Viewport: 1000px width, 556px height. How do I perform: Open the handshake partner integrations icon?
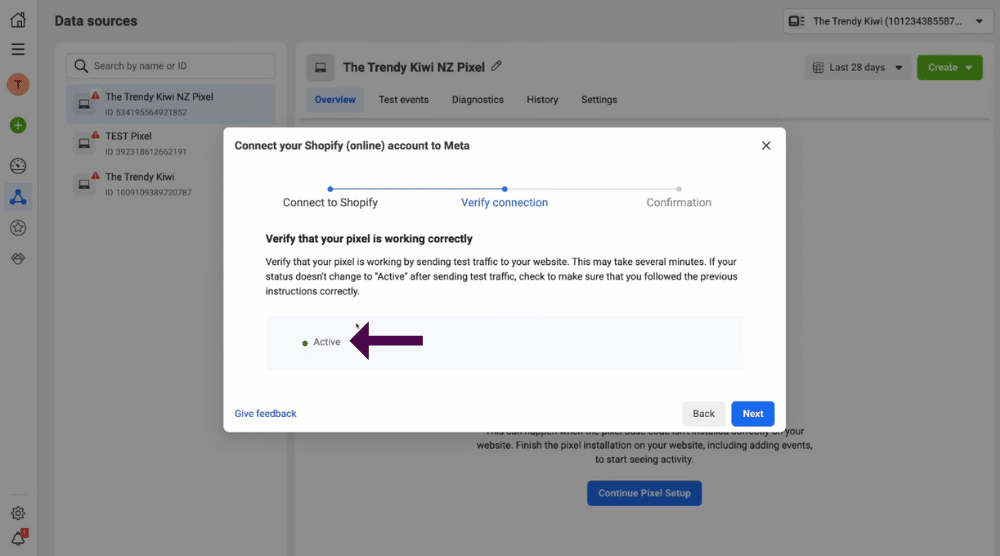pos(18,258)
